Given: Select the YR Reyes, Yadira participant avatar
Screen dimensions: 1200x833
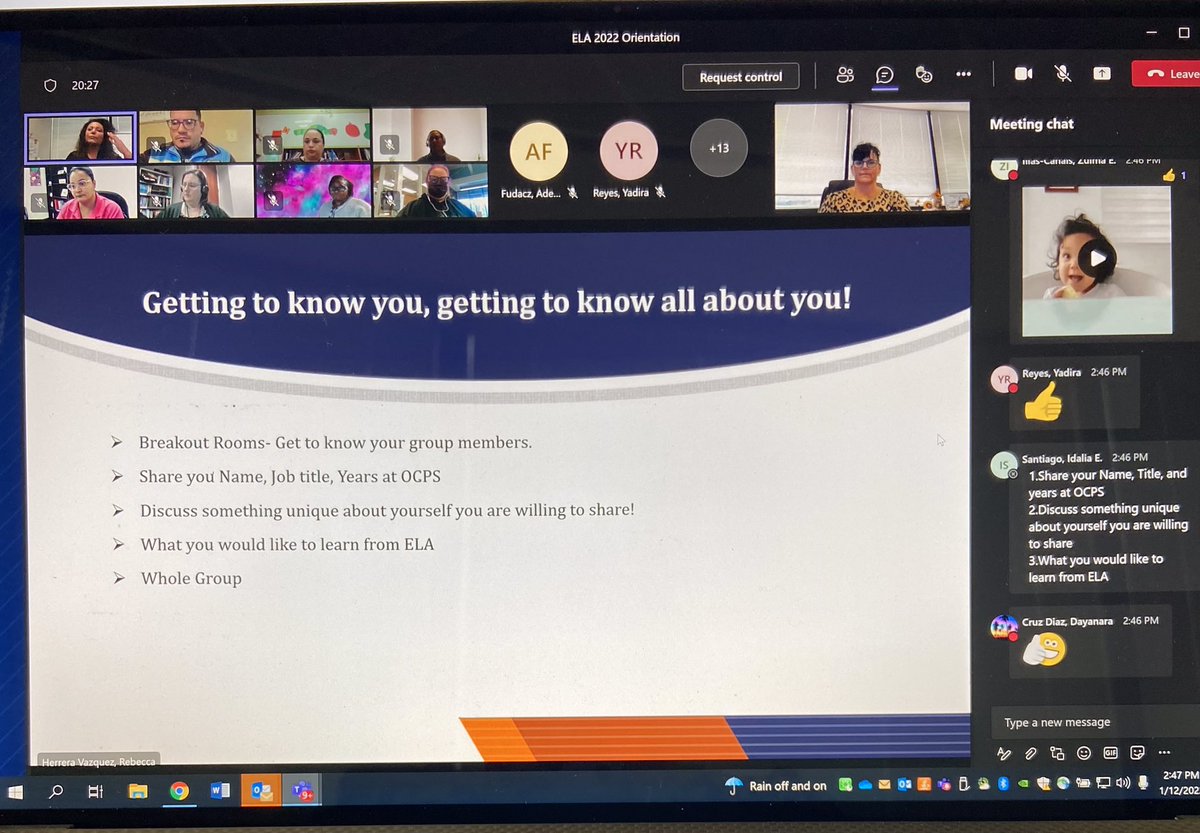Looking at the screenshot, I should 629,152.
